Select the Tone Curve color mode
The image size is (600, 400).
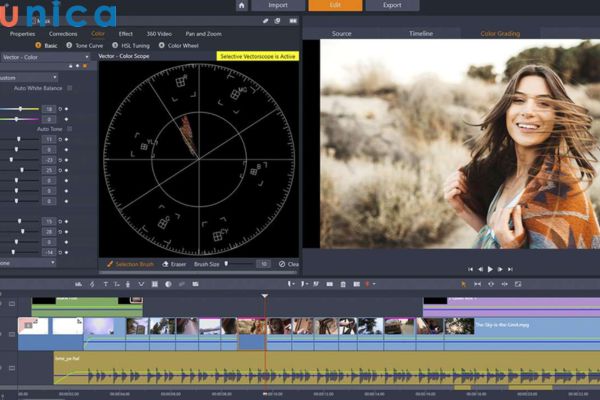pyautogui.click(x=85, y=46)
